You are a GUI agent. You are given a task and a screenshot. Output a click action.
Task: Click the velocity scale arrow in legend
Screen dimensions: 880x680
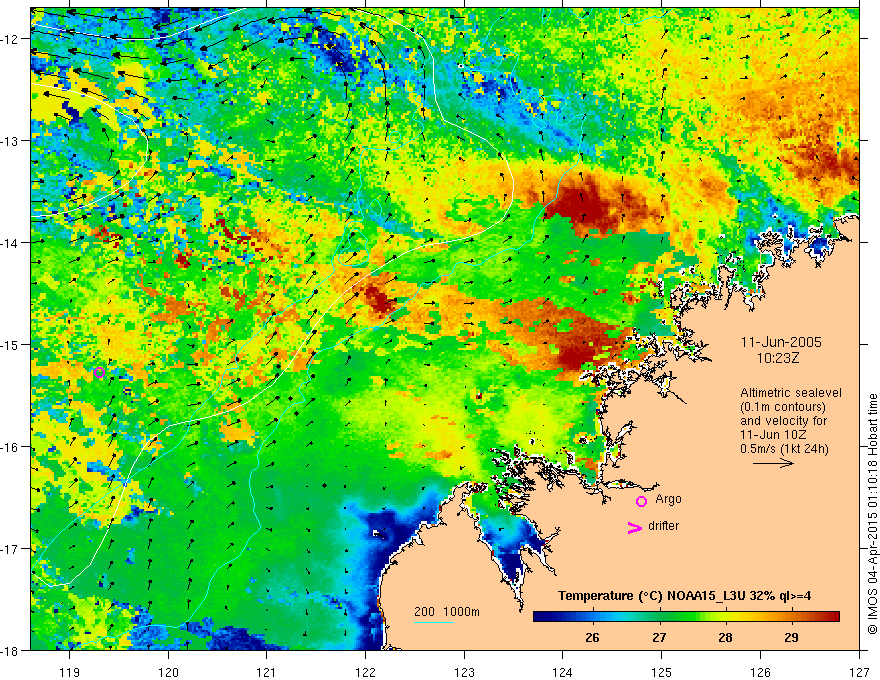point(773,463)
